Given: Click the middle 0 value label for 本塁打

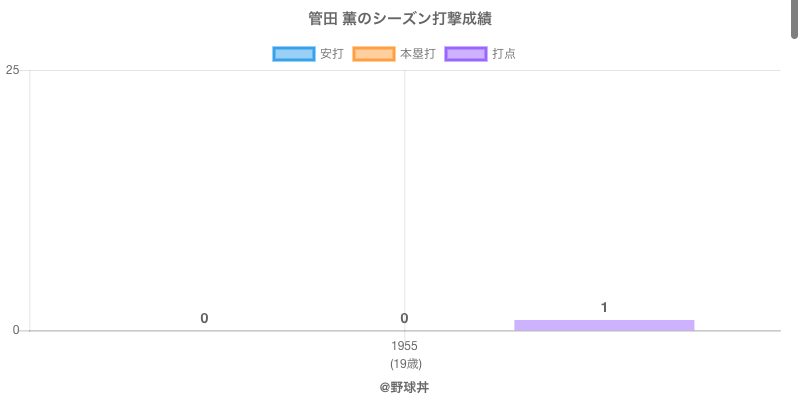Looking at the screenshot, I should point(404,318).
